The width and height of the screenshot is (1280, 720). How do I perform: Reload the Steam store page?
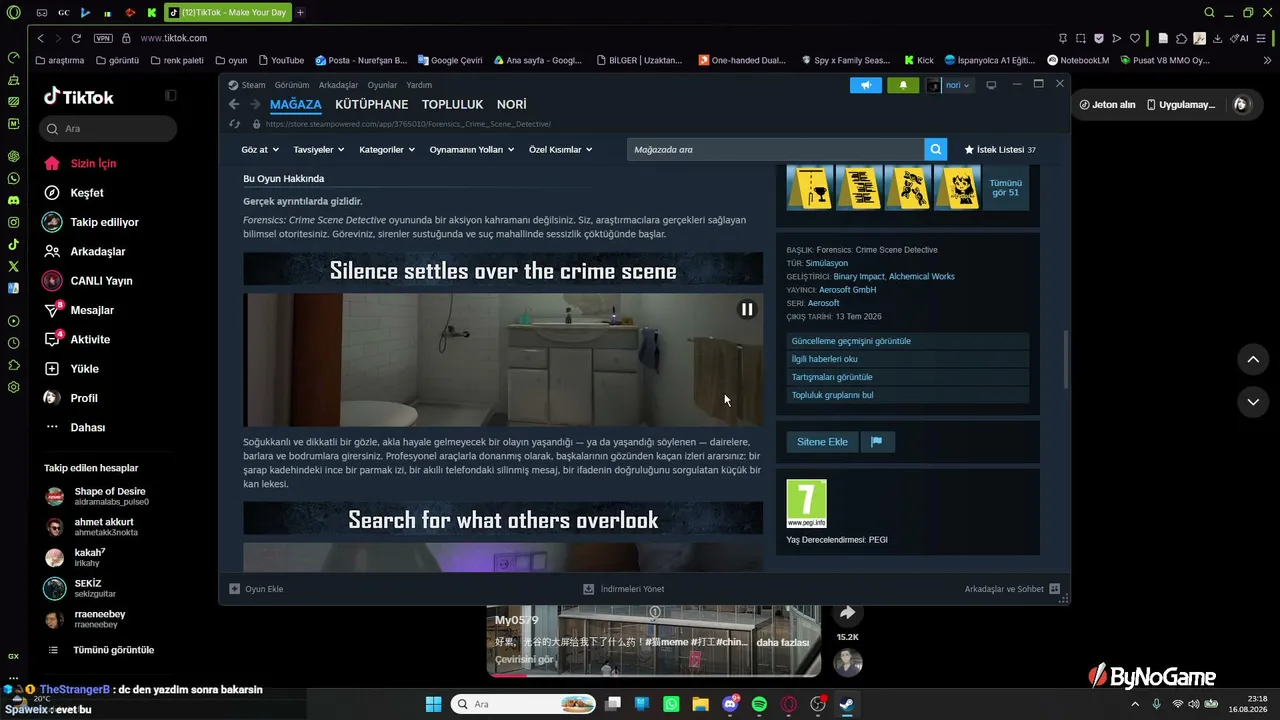click(235, 124)
